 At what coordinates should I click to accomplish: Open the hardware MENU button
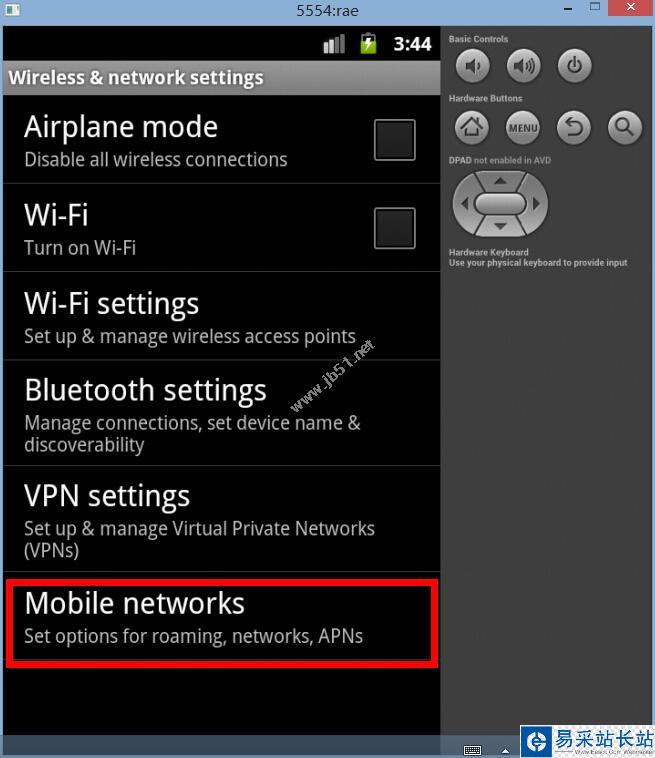[523, 128]
